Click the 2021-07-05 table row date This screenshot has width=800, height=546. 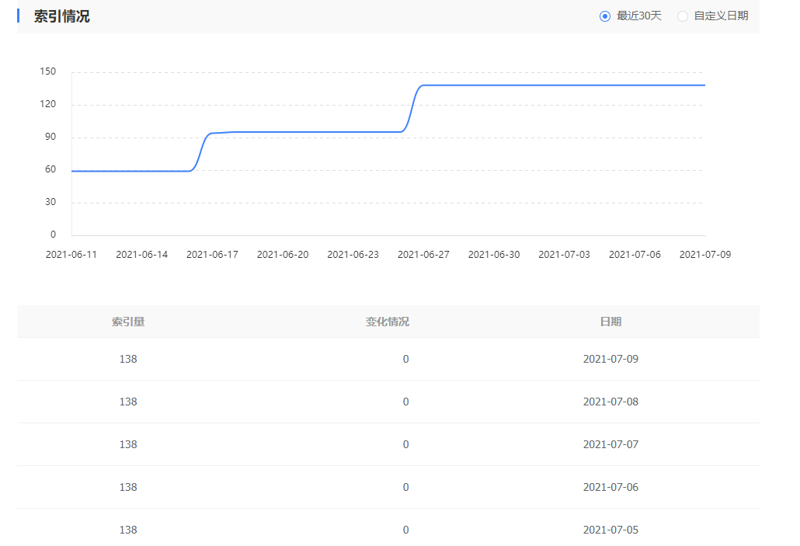pyautogui.click(x=611, y=530)
